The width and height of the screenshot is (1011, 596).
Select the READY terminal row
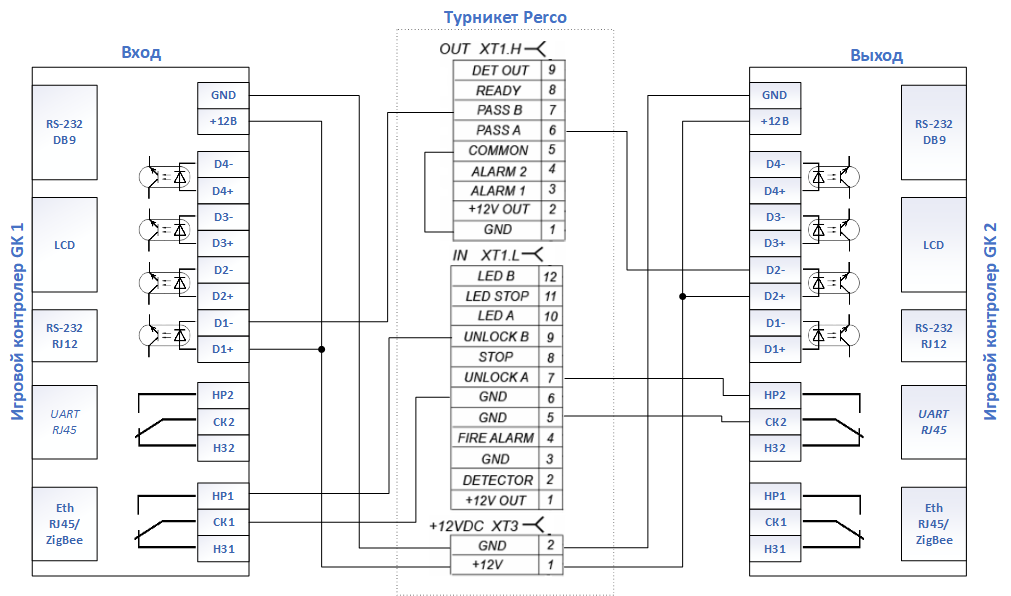pyautogui.click(x=509, y=90)
